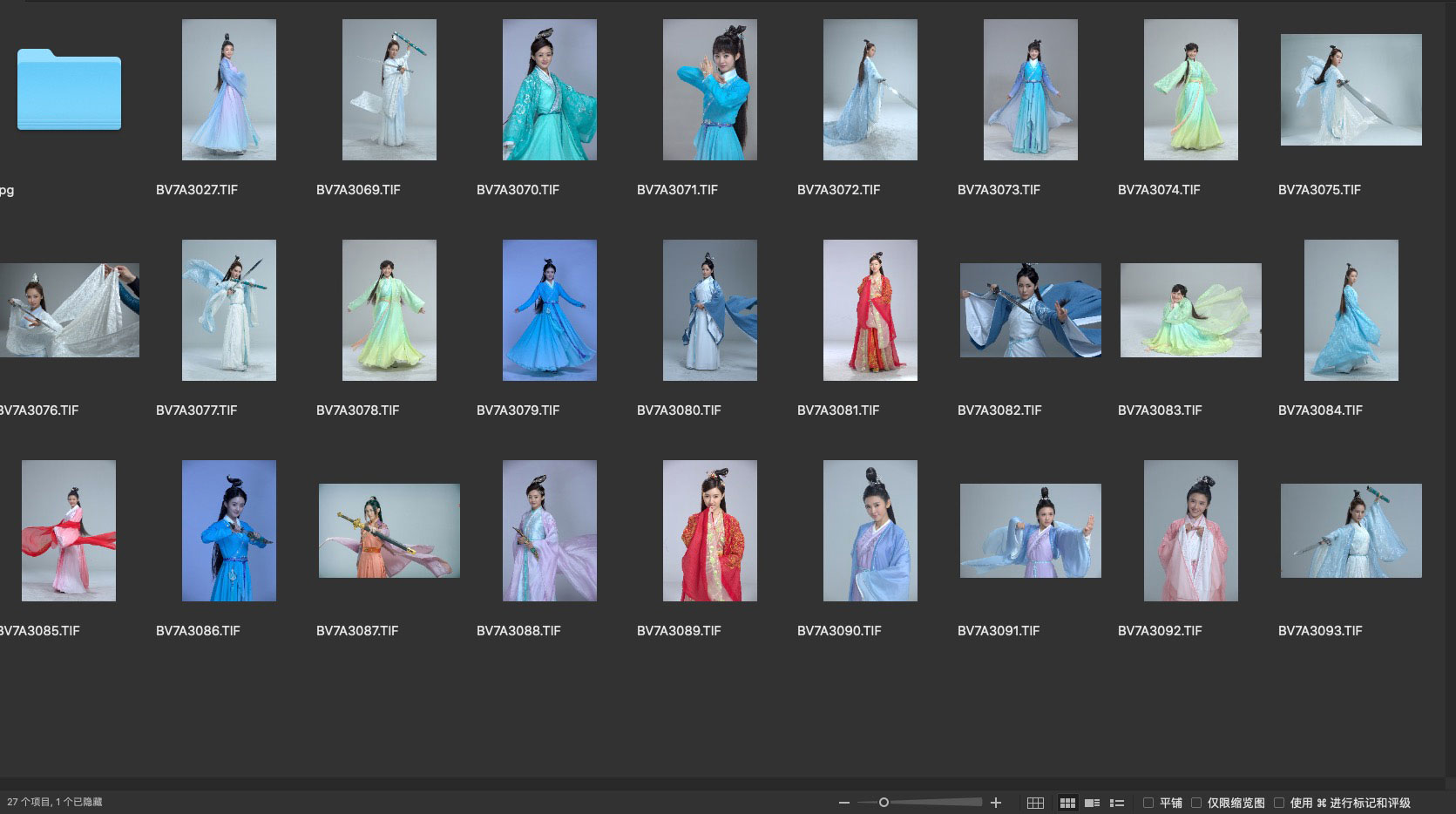The width and height of the screenshot is (1456, 814).
Task: Toggle the grid lock icon
Action: [x=1035, y=803]
